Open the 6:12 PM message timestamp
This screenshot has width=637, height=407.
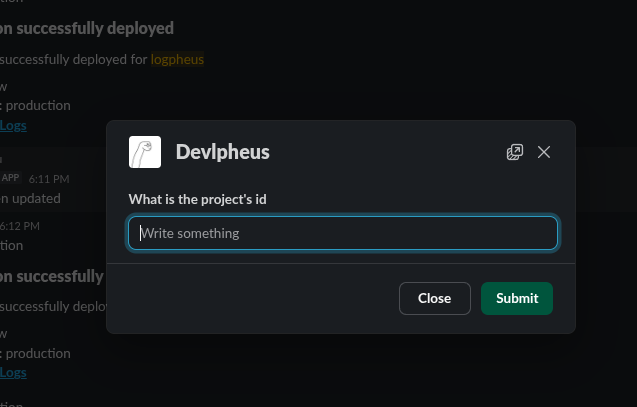point(17,225)
